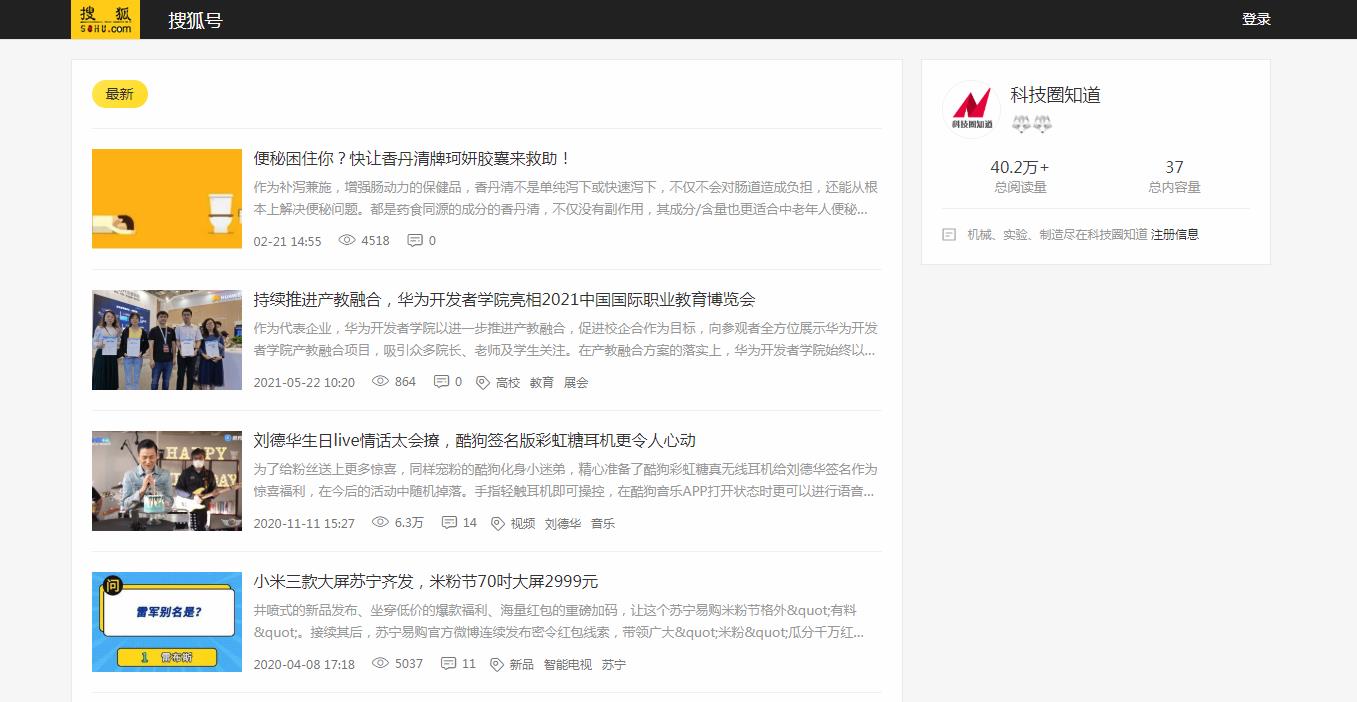1357x702 pixels.
Task: Click the 总内容量 label
Action: pyautogui.click(x=1174, y=187)
